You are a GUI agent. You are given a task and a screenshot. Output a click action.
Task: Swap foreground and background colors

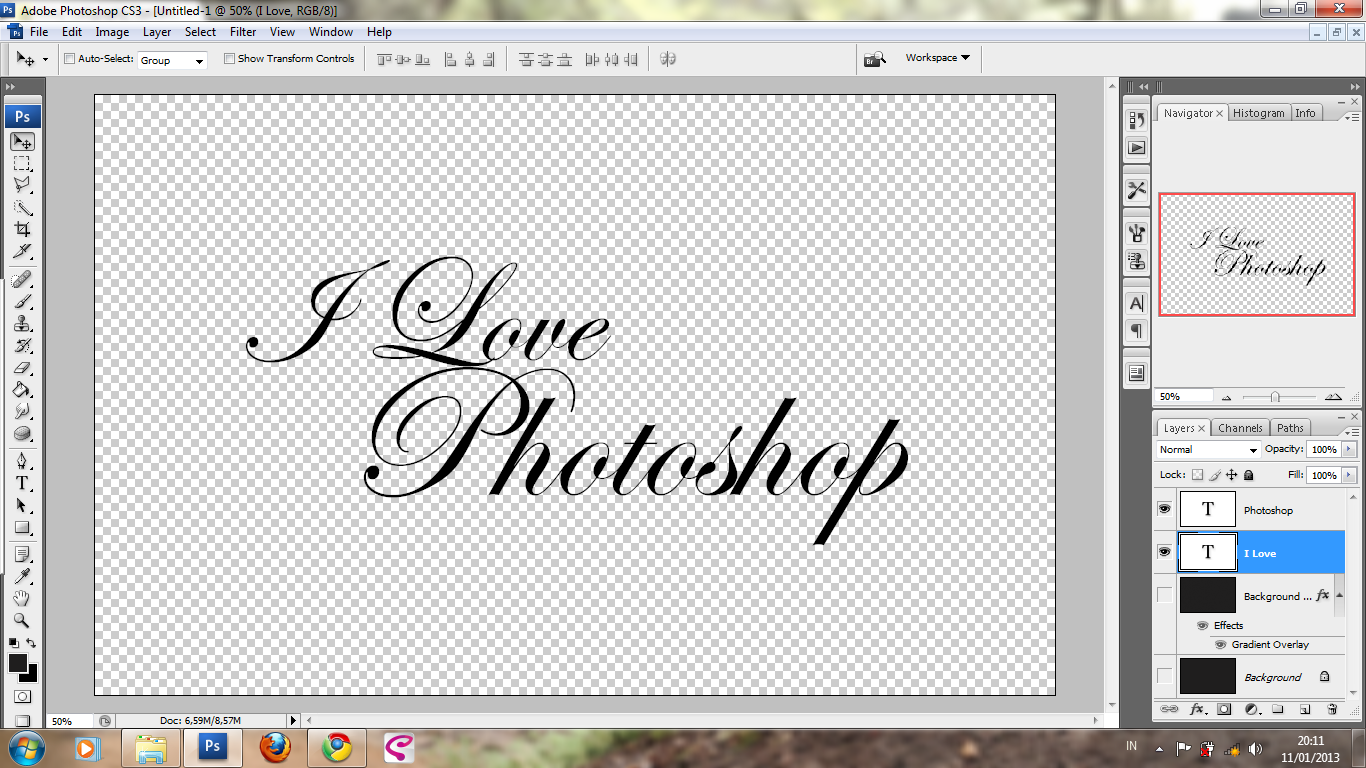tap(32, 643)
